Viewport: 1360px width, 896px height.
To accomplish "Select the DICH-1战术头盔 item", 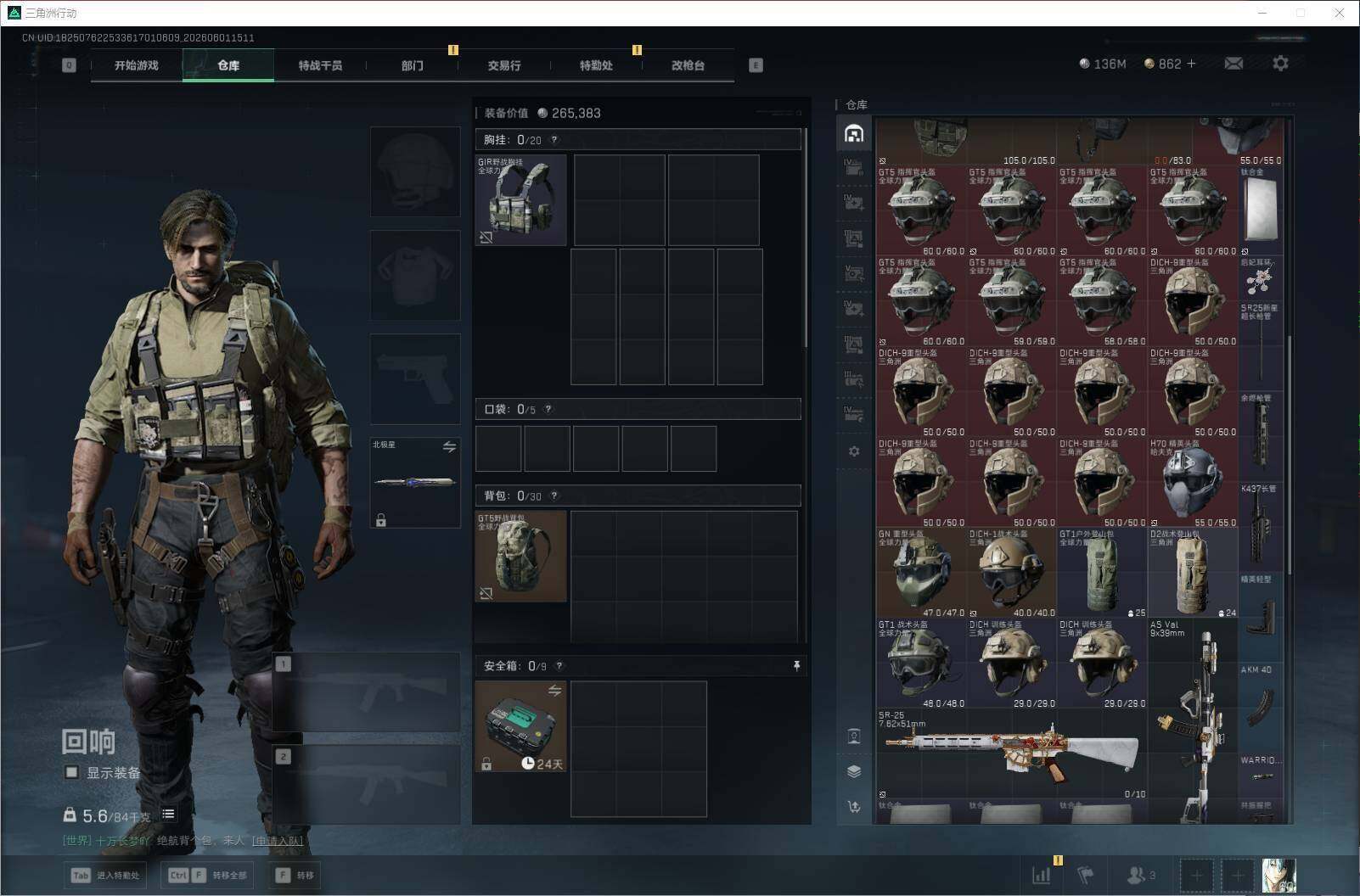I will click(x=1012, y=573).
